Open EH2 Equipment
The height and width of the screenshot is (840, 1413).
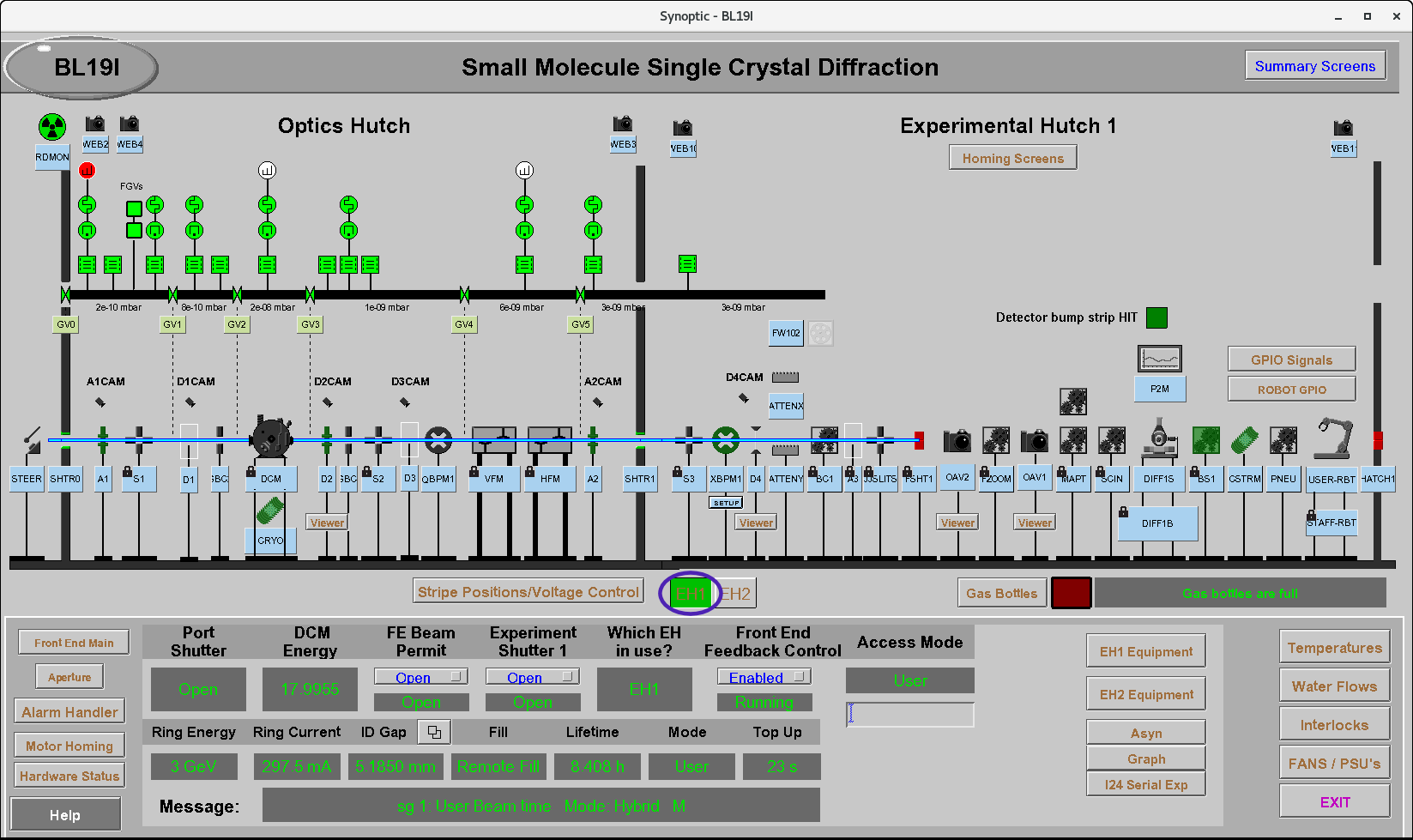point(1146,694)
